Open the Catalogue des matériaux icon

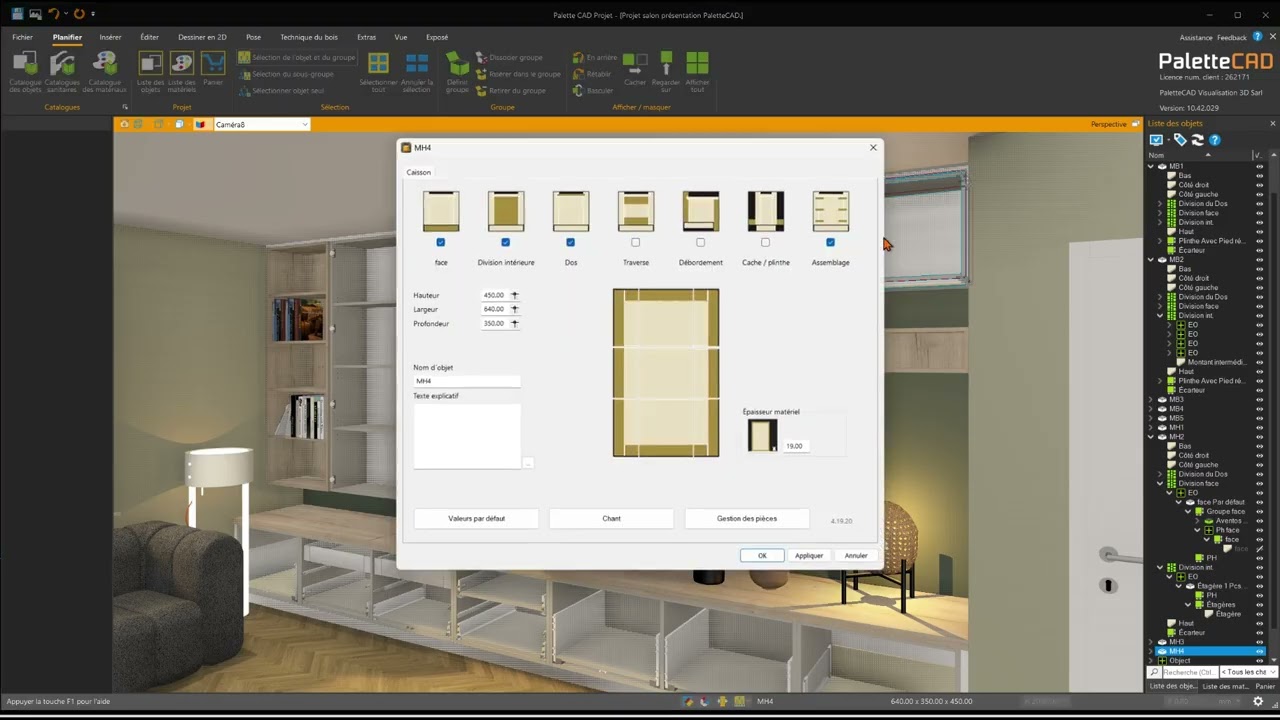coord(104,64)
